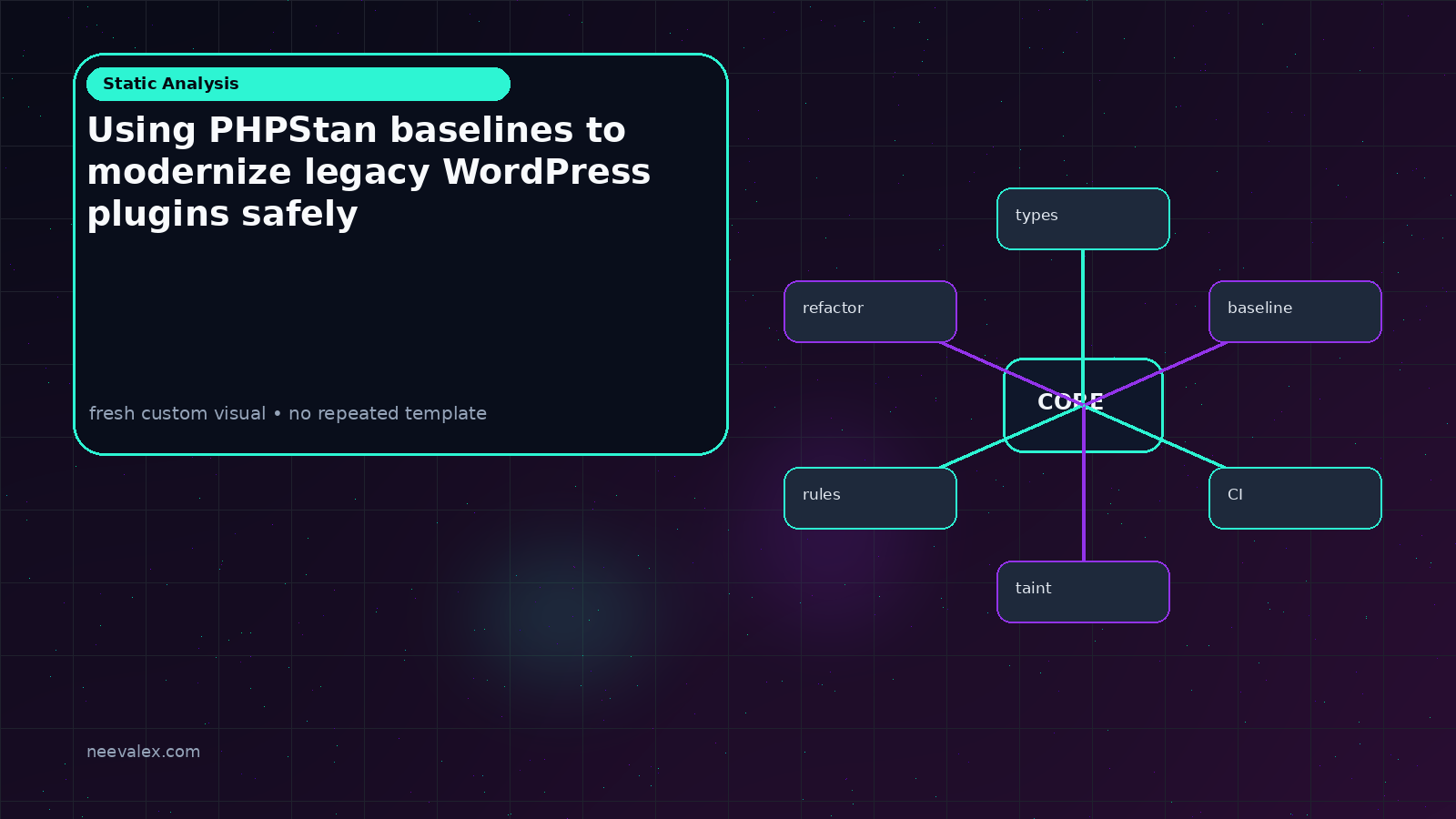Screen dimensions: 1456x819
Task: Click the PHPStan baselines article headline
Action: coord(369,172)
